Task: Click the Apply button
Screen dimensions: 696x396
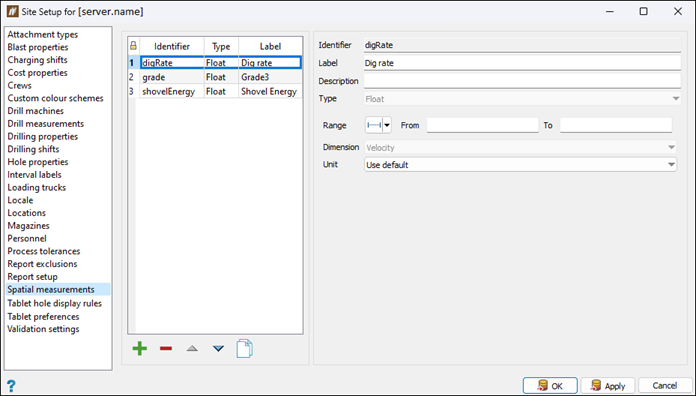Action: coord(608,386)
